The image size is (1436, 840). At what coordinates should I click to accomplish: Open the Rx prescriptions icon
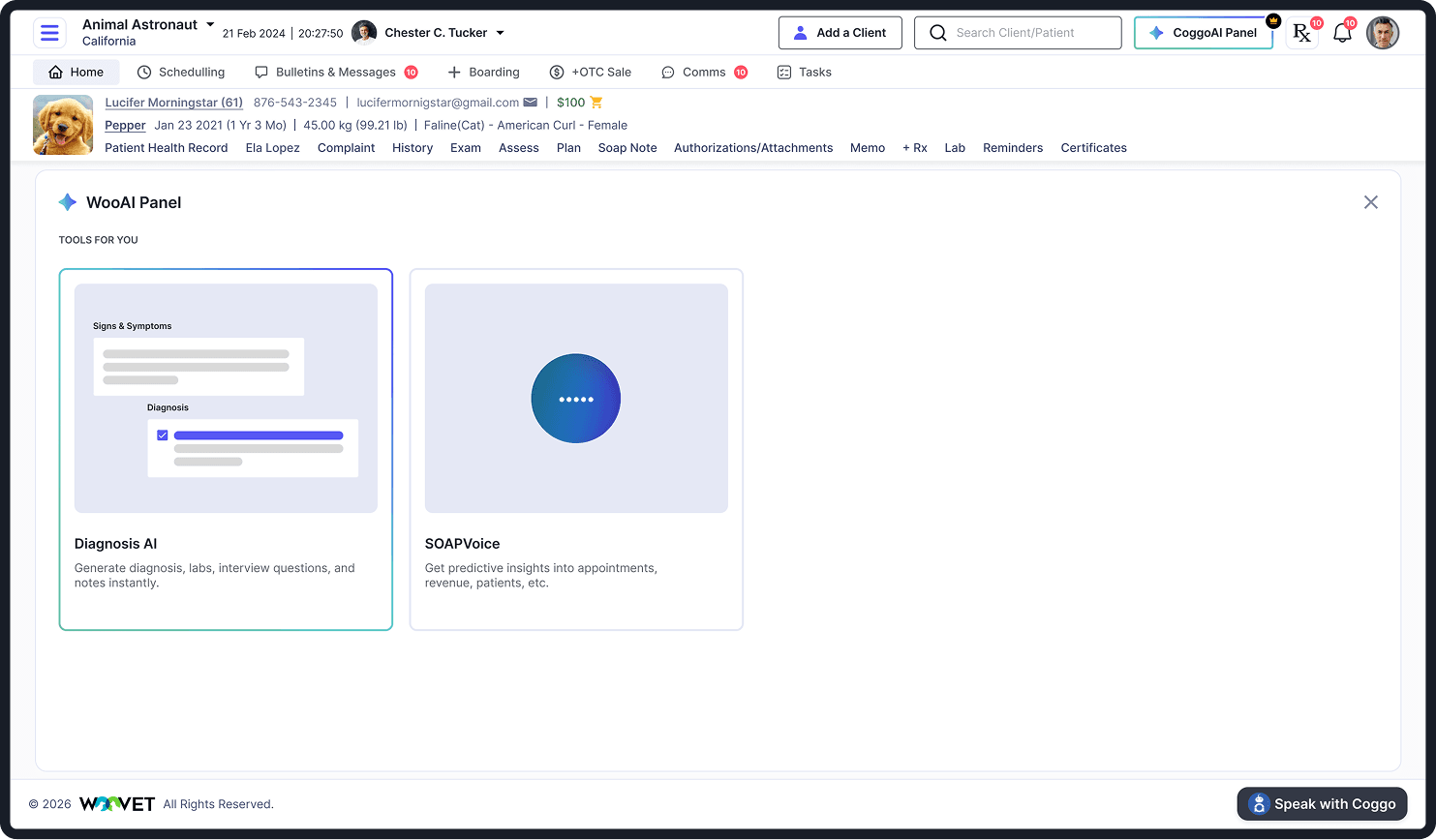1301,33
